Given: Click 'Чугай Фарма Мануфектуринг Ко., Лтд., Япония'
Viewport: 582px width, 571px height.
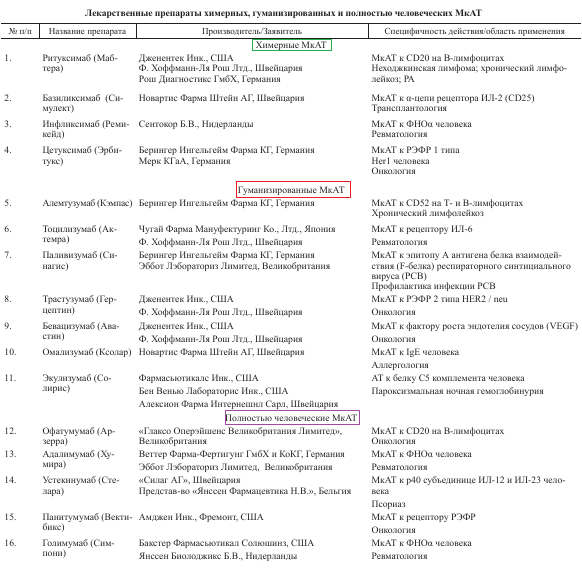Looking at the screenshot, I should point(237,229).
